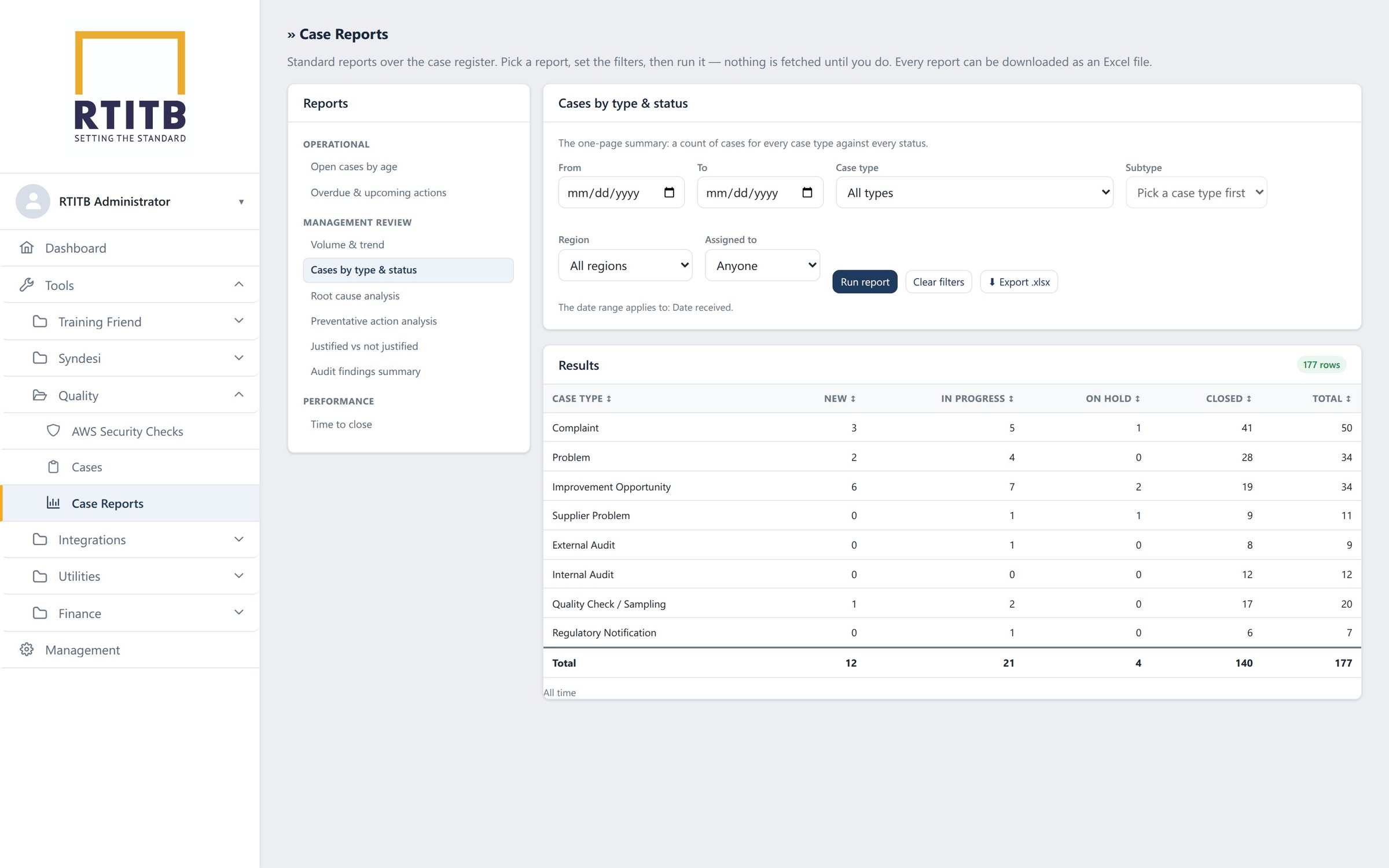Click the administrator avatar icon
The height and width of the screenshot is (868, 1389).
pyautogui.click(x=33, y=201)
